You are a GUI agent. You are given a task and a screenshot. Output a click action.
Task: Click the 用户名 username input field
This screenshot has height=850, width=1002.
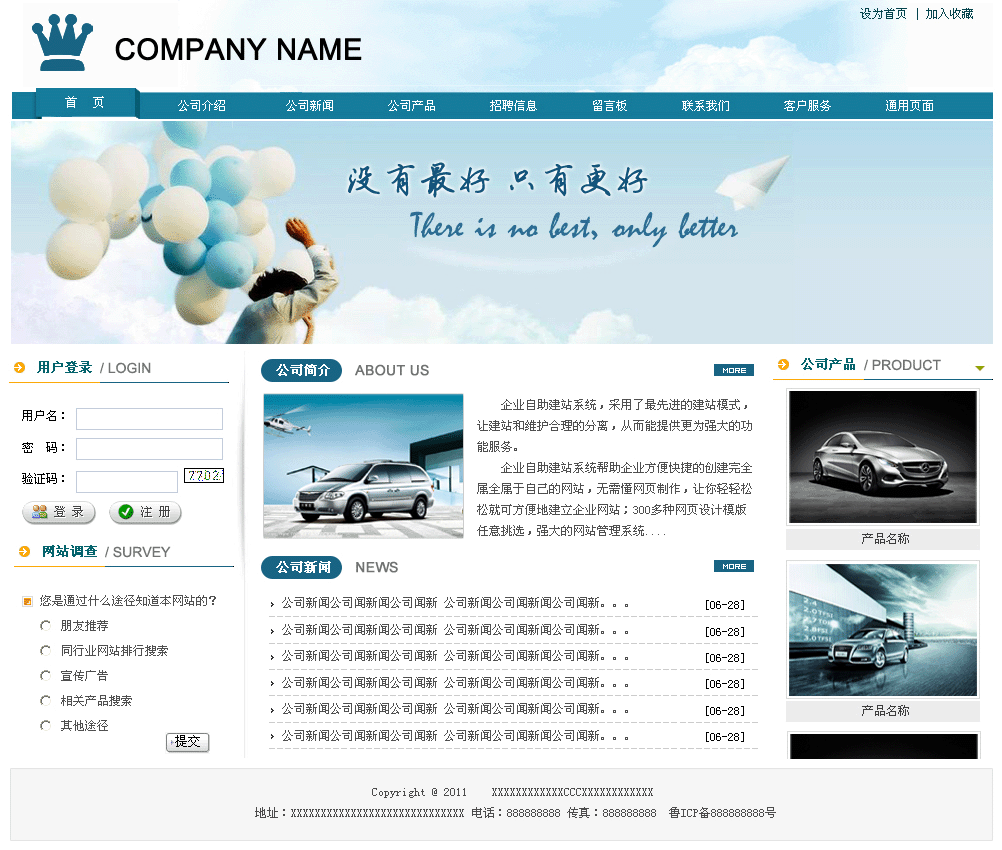pos(149,419)
